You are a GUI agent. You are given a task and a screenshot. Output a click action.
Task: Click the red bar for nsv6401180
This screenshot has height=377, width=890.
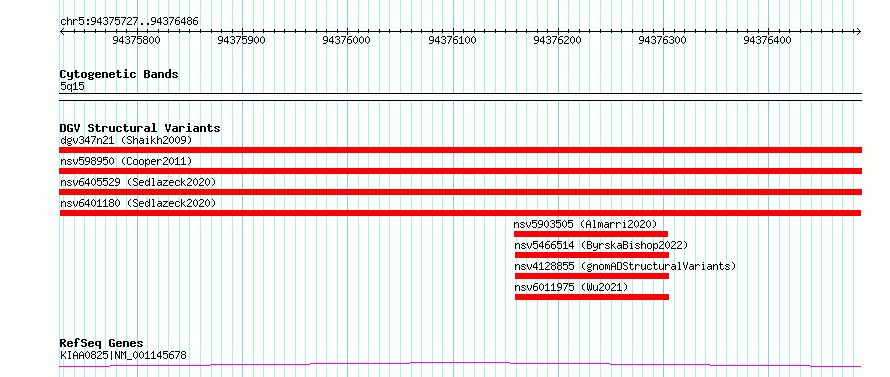(x=460, y=213)
